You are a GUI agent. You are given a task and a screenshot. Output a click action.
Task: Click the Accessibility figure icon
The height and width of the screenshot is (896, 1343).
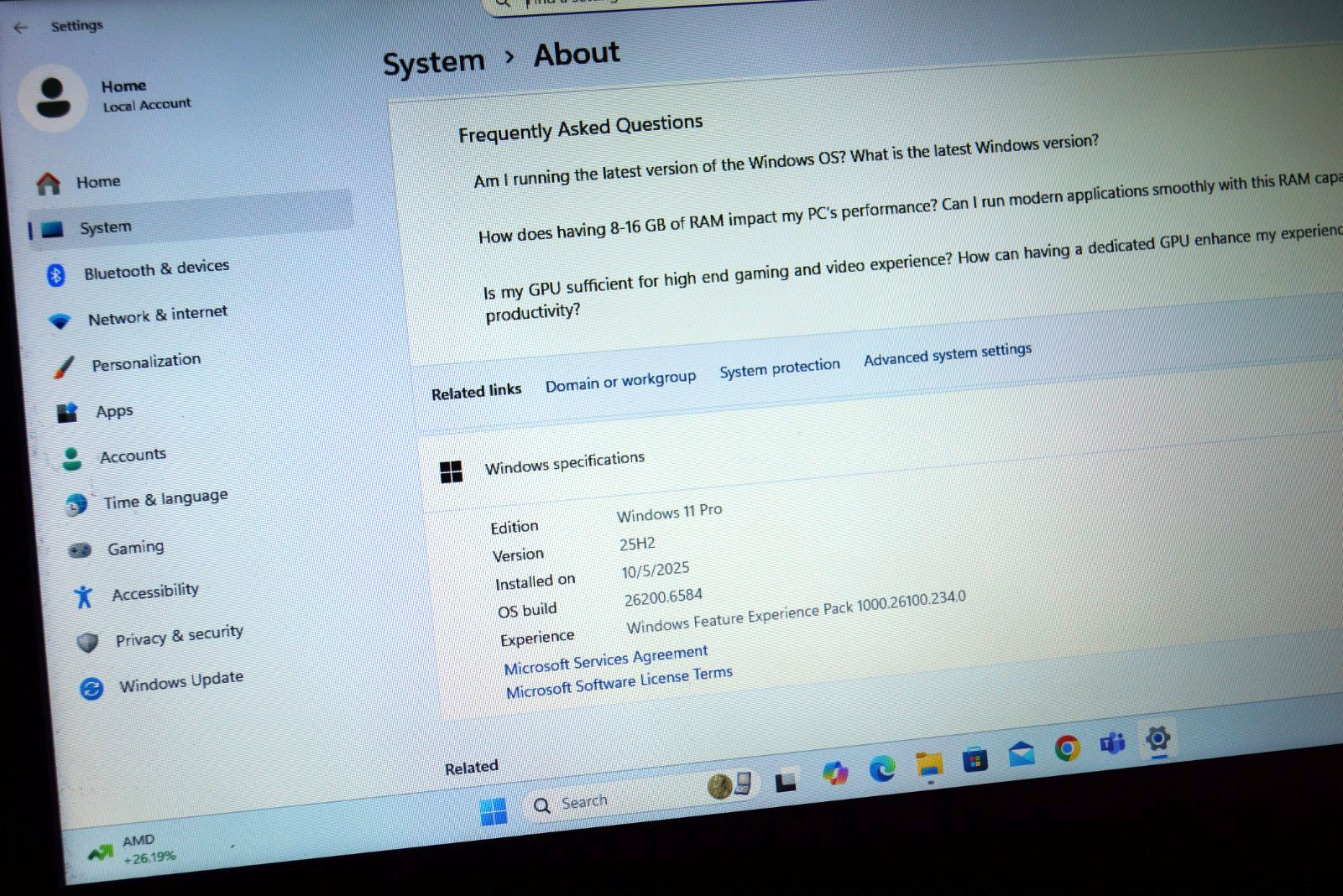pyautogui.click(x=83, y=596)
